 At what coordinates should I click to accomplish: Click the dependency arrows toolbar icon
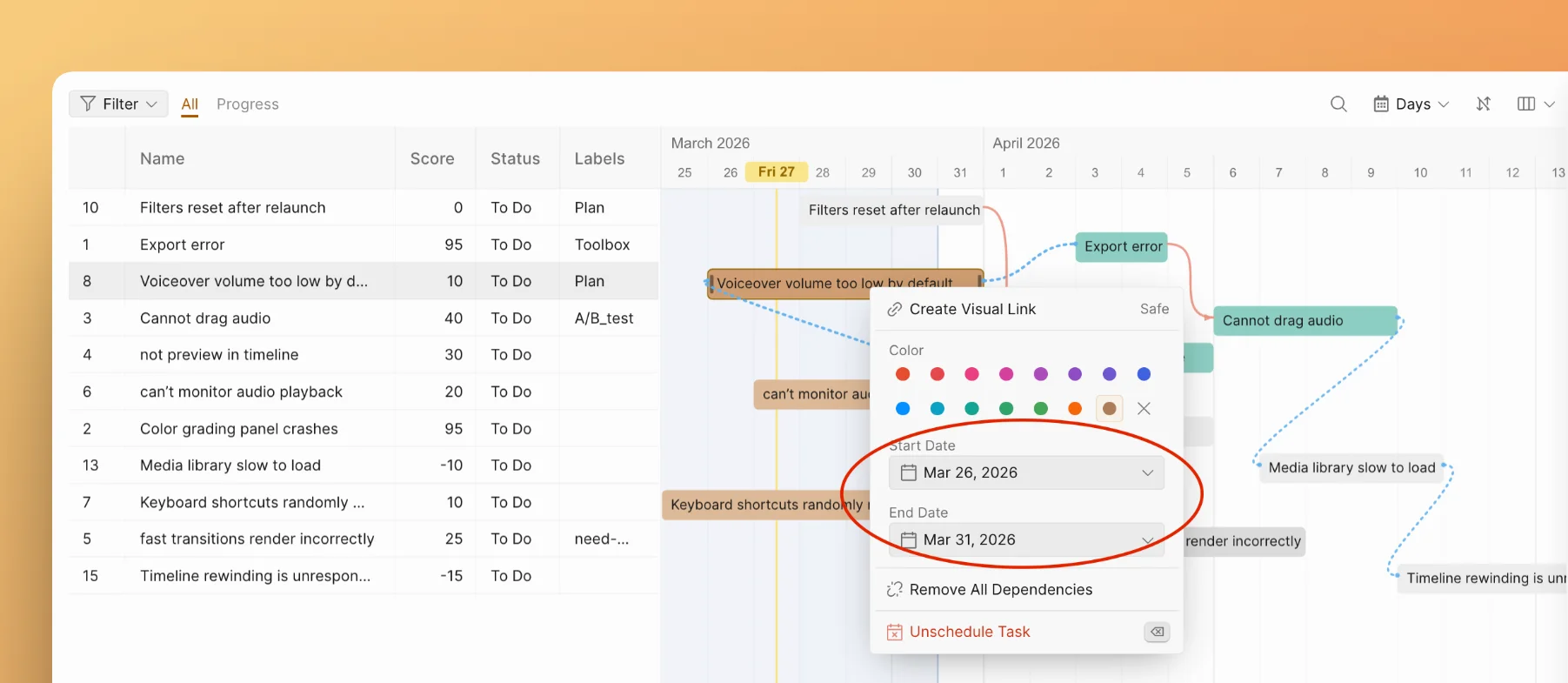pyautogui.click(x=1484, y=104)
